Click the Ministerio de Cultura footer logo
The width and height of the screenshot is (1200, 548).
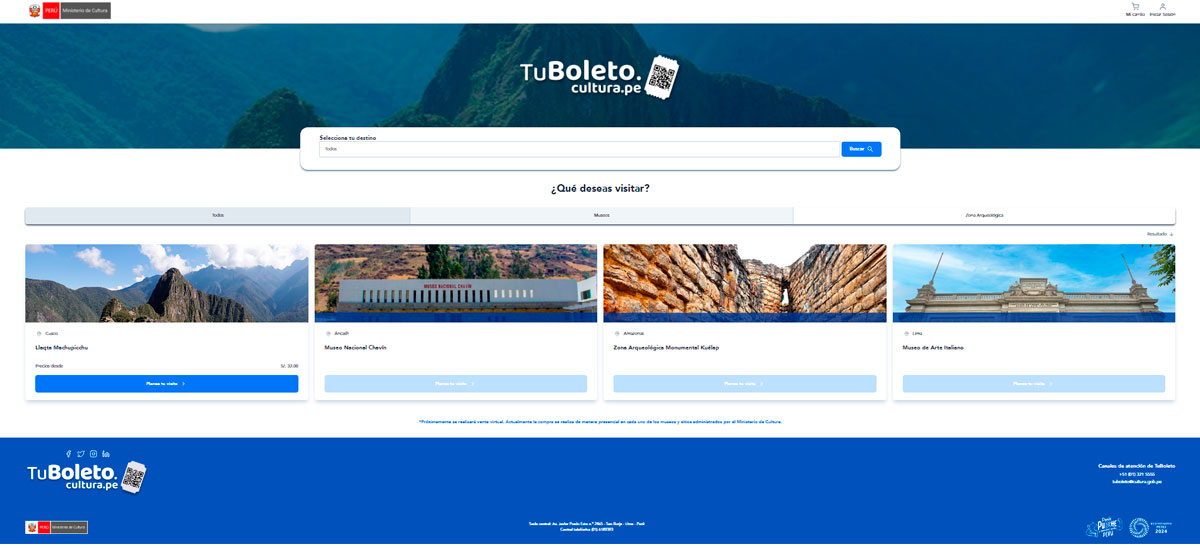[x=56, y=527]
